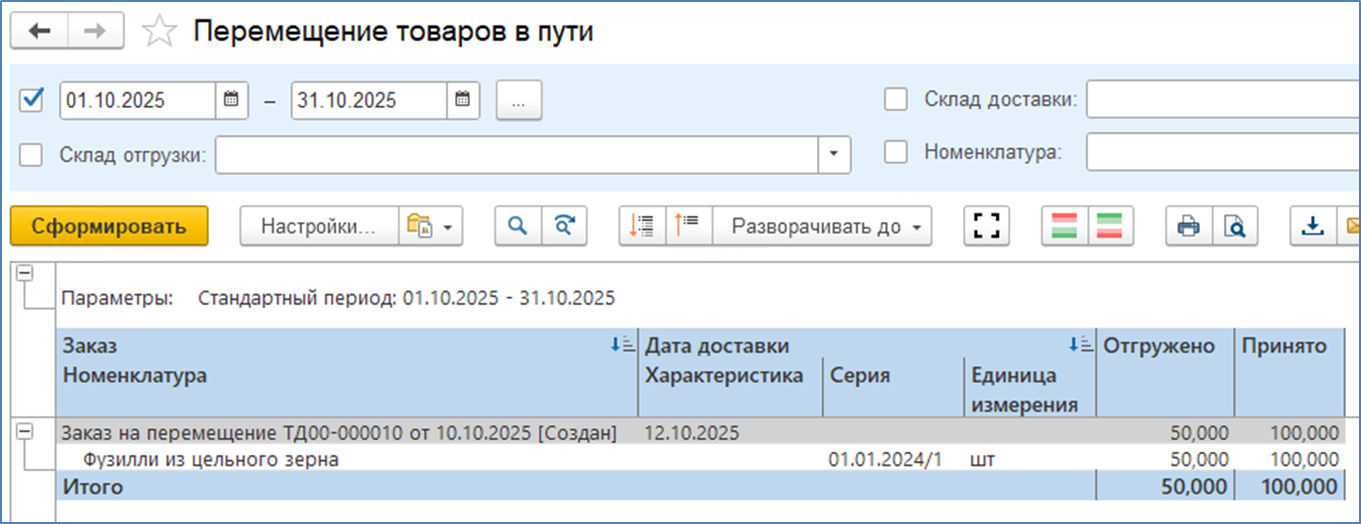This screenshot has width=1361, height=524.
Task: Open the Разворачивать до dropdown
Action: (x=821, y=226)
